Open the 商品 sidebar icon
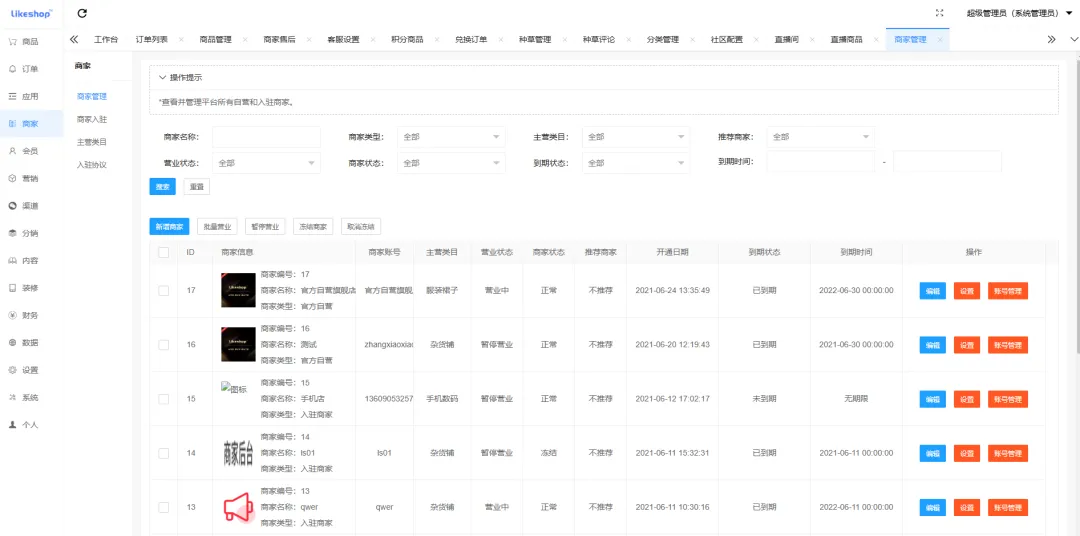Viewport: 1080px width, 536px height. 12,41
